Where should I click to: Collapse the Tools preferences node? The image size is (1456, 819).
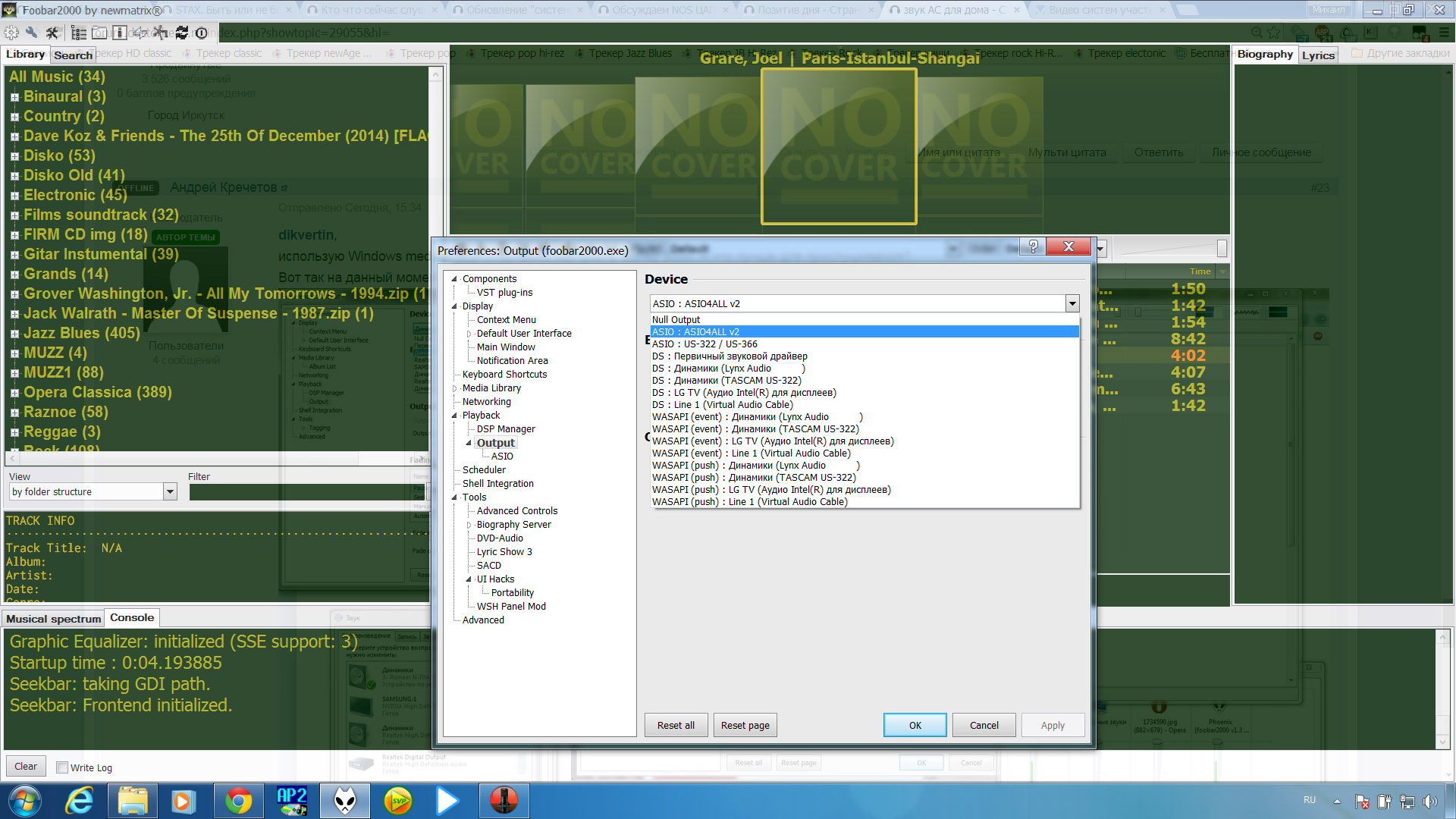point(454,497)
